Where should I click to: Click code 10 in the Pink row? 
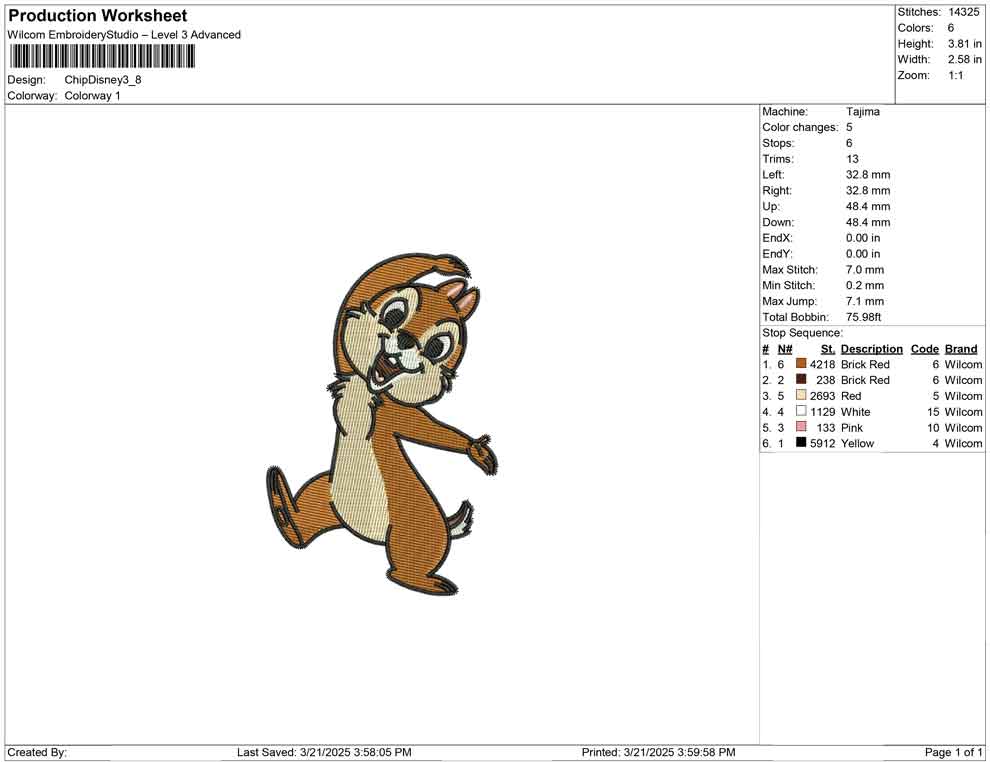[933, 427]
